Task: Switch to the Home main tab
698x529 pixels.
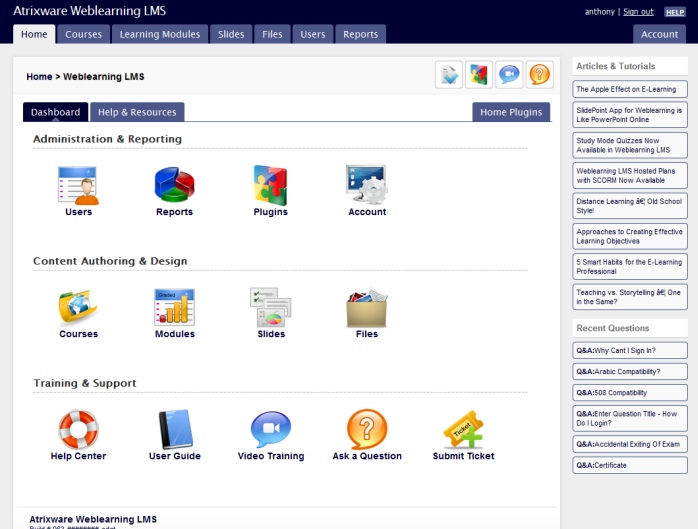Action: point(34,34)
